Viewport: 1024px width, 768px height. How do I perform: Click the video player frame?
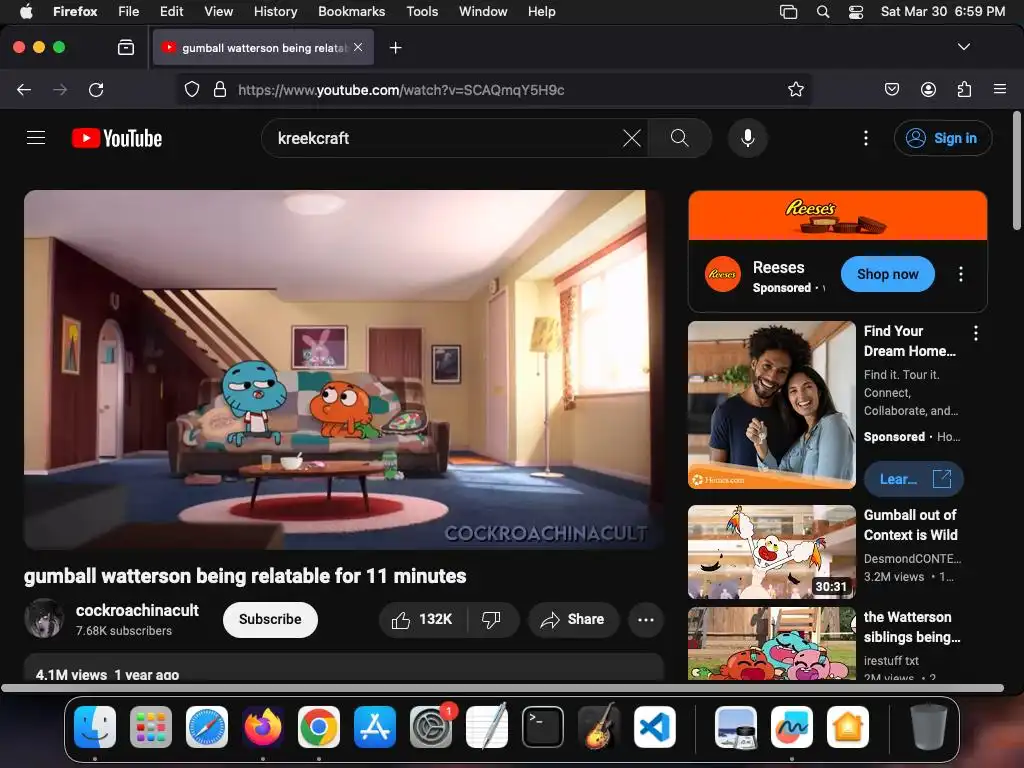(344, 370)
